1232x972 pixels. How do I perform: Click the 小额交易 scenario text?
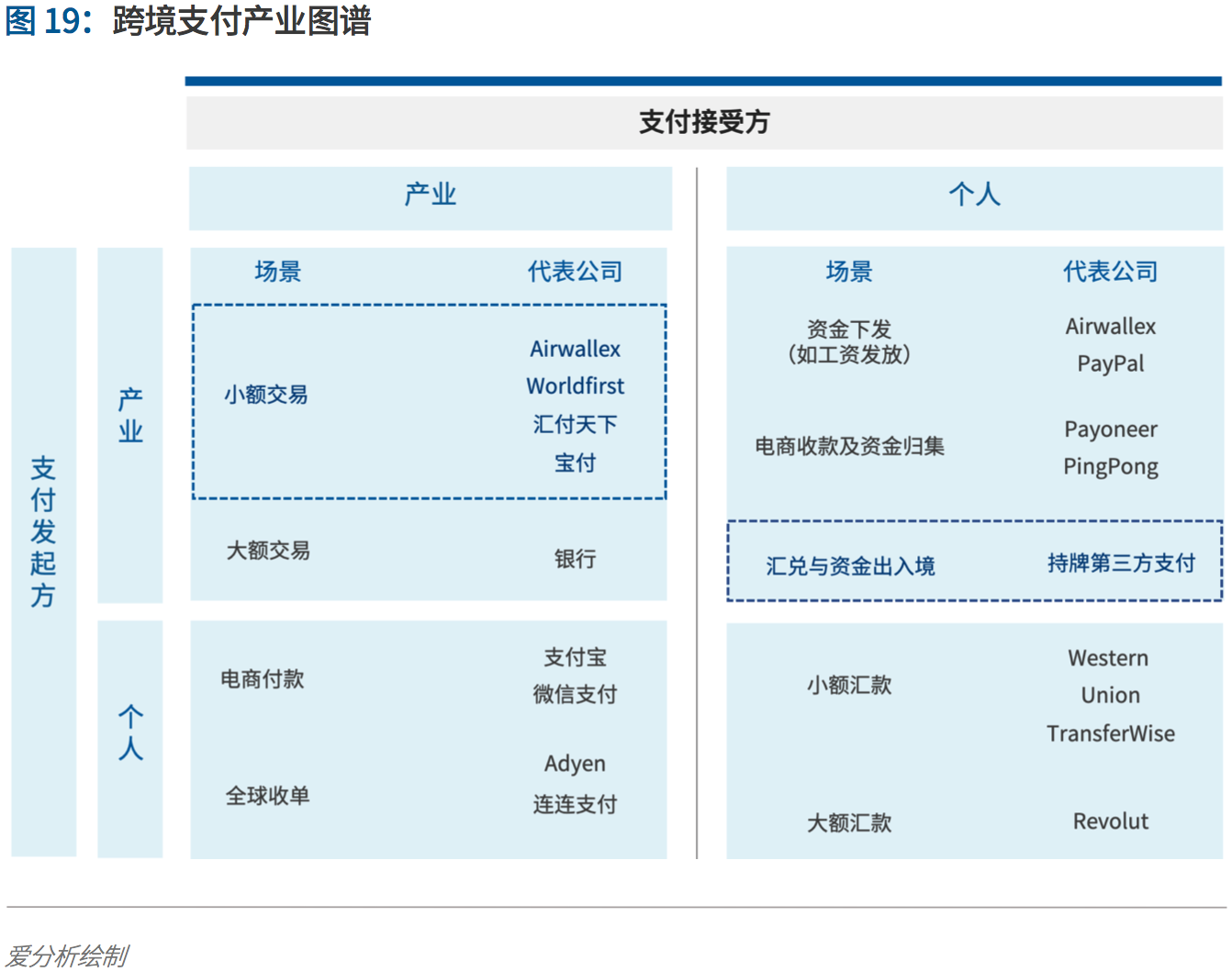(266, 395)
